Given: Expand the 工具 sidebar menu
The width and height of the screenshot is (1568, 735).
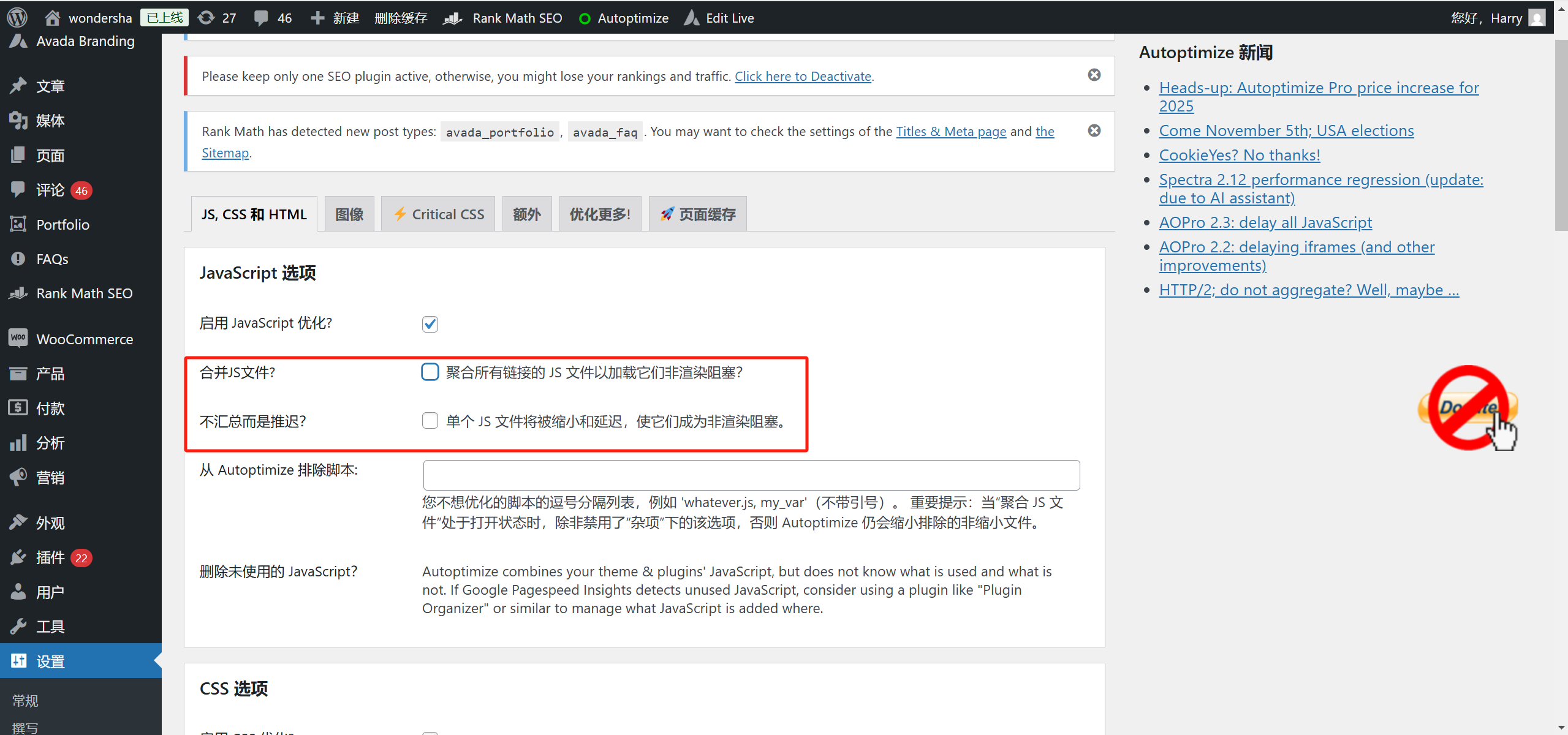Looking at the screenshot, I should coord(50,625).
